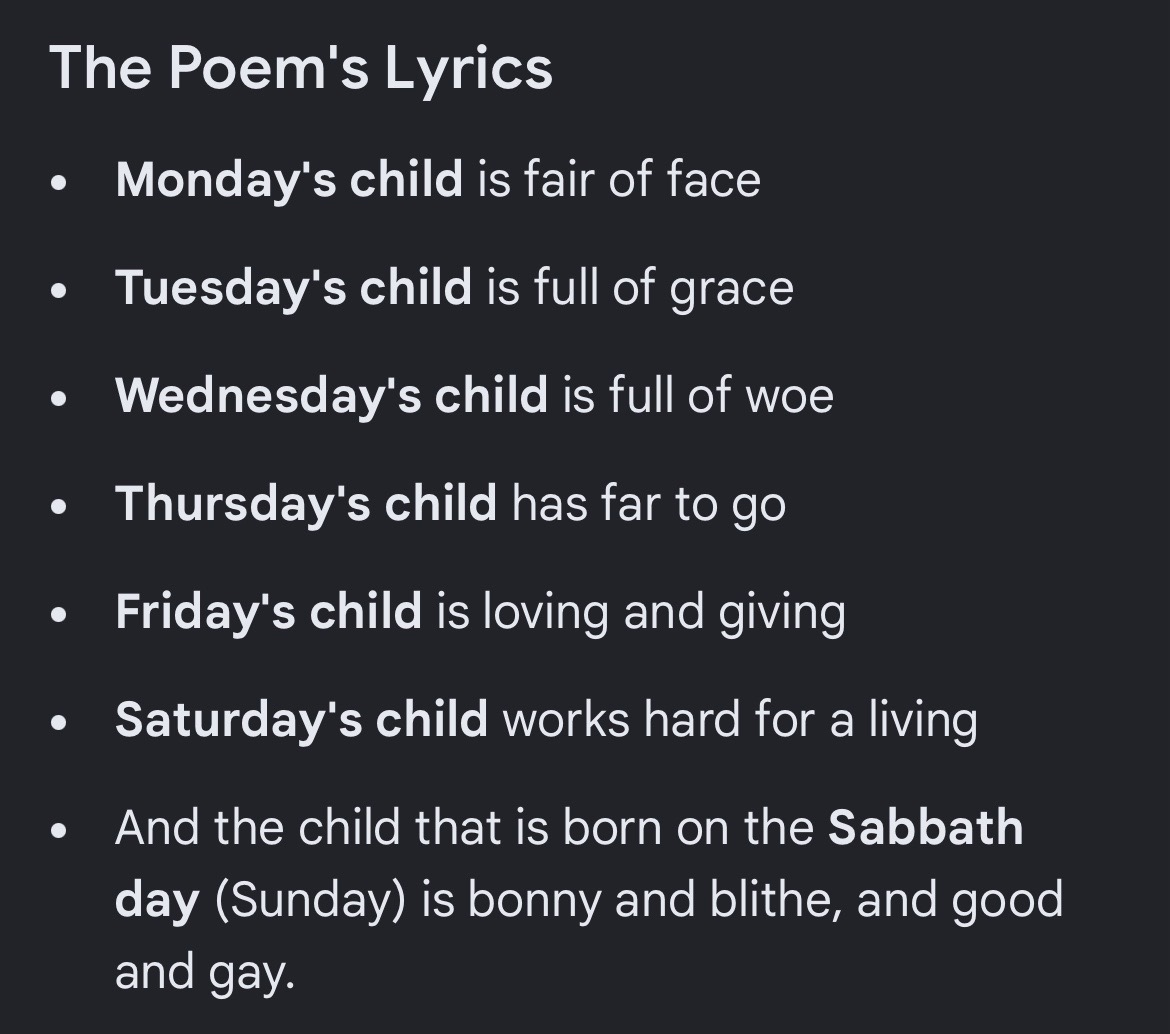
Task: Click the word '(Sunday)' in parentheses
Action: [x=310, y=900]
